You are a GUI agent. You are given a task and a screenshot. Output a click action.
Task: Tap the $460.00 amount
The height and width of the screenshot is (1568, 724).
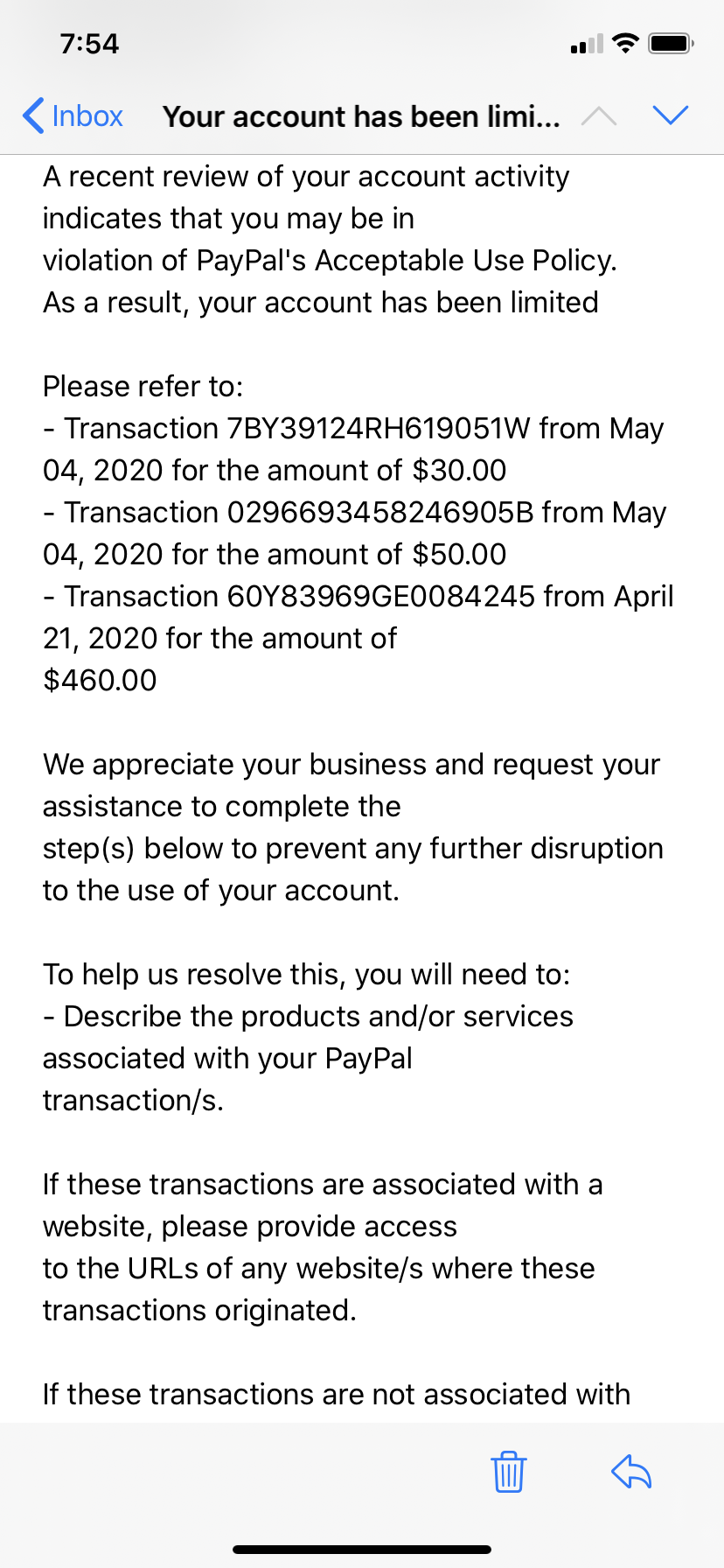[100, 681]
